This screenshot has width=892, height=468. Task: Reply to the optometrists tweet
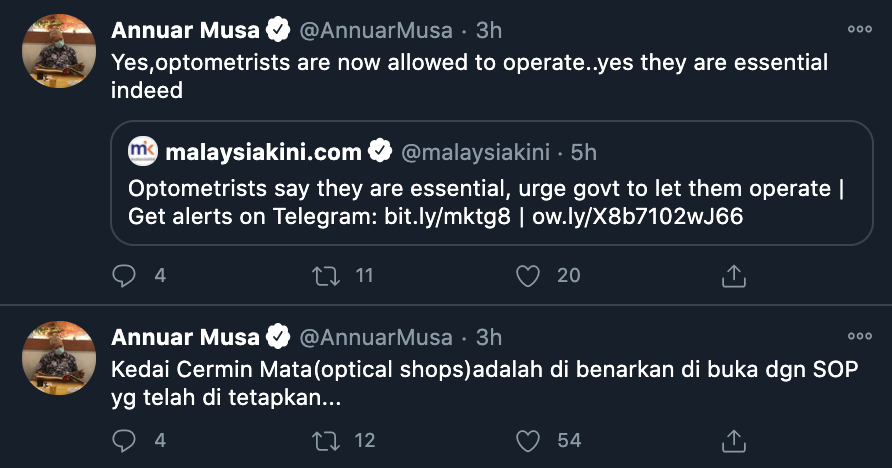[x=124, y=275]
